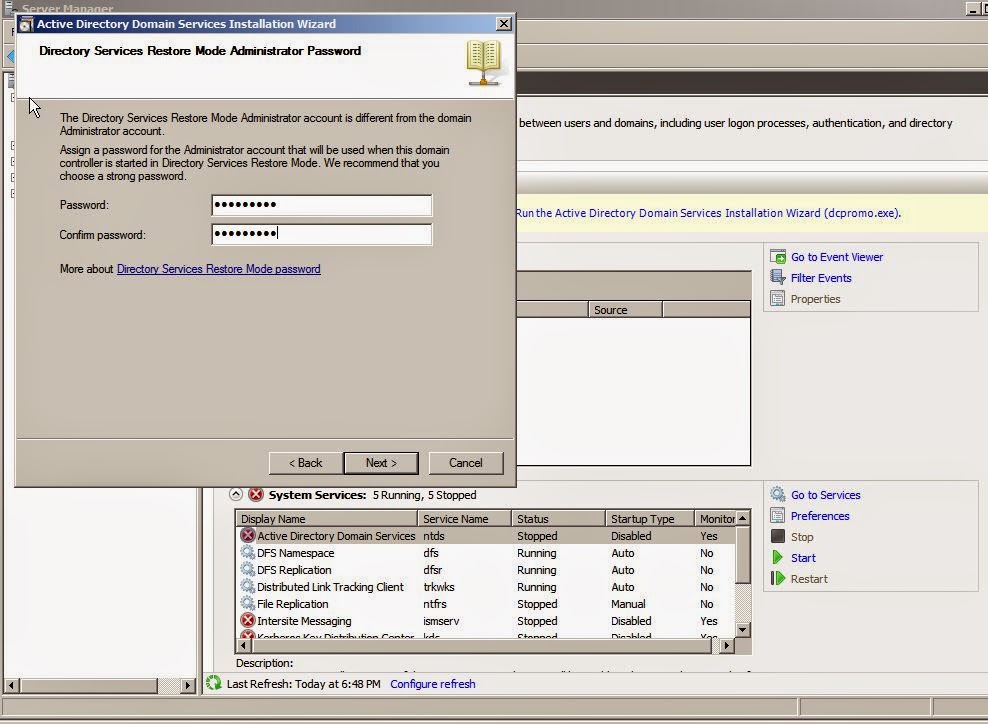Run the dcpromo.exe installation wizard link
This screenshot has width=988, height=724.
click(x=708, y=213)
